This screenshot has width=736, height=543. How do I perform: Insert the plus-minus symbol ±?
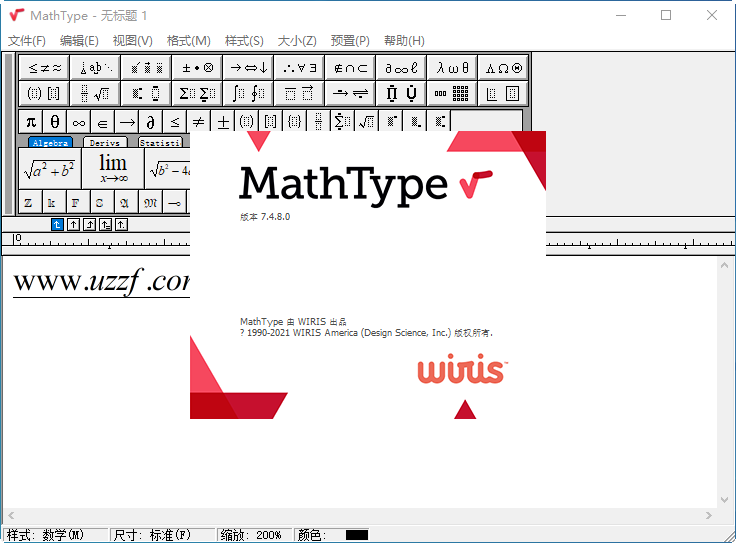pyautogui.click(x=223, y=122)
